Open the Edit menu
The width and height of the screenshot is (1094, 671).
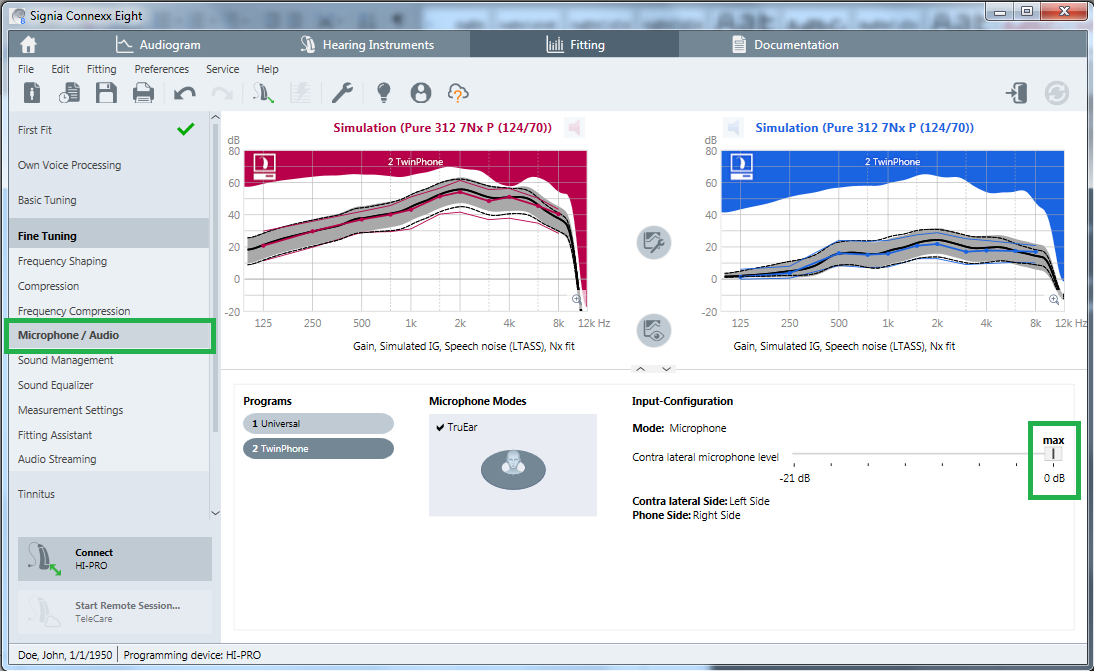click(x=60, y=69)
